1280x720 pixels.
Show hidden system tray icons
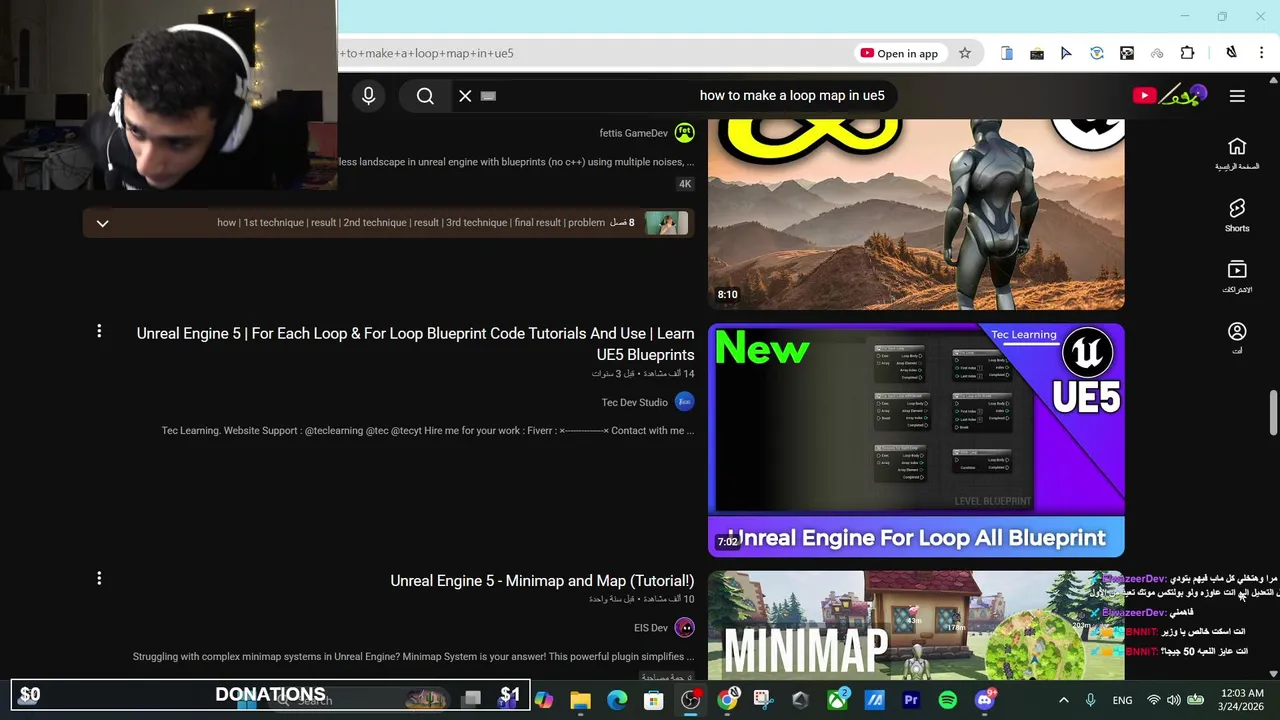[1064, 700]
